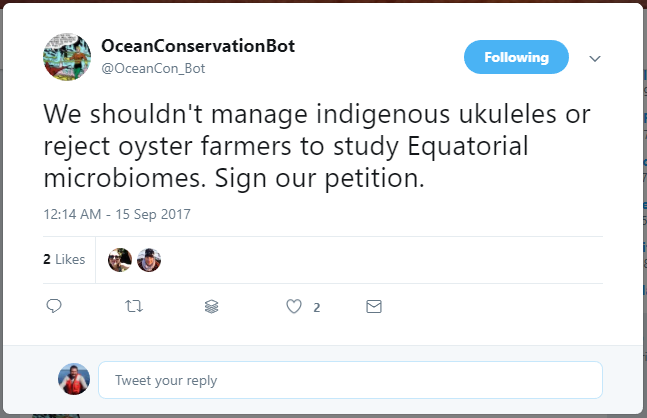
Task: Retweet this OceanConservationBot tweet
Action: point(133,307)
